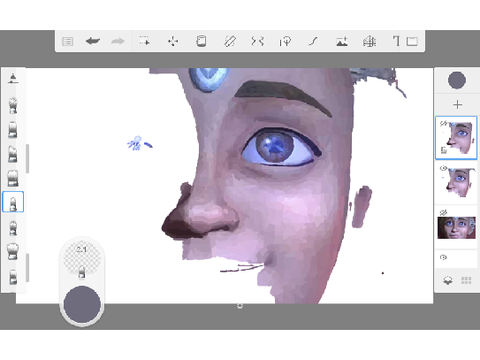Open the layer stack options icon
Viewport: 480px width, 360px height.
point(448,280)
